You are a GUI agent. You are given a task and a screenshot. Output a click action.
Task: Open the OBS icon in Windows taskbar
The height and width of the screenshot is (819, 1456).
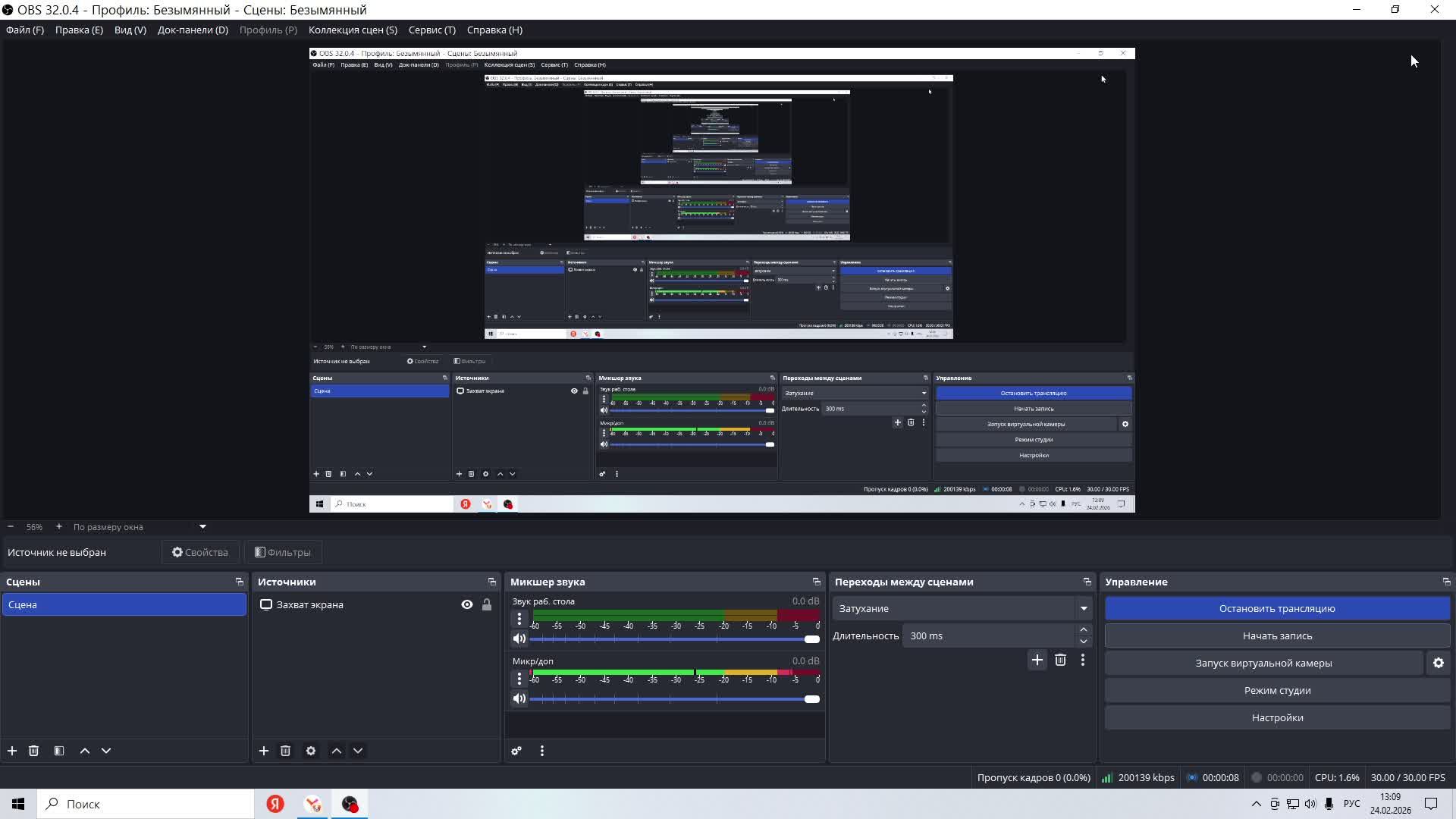(350, 804)
